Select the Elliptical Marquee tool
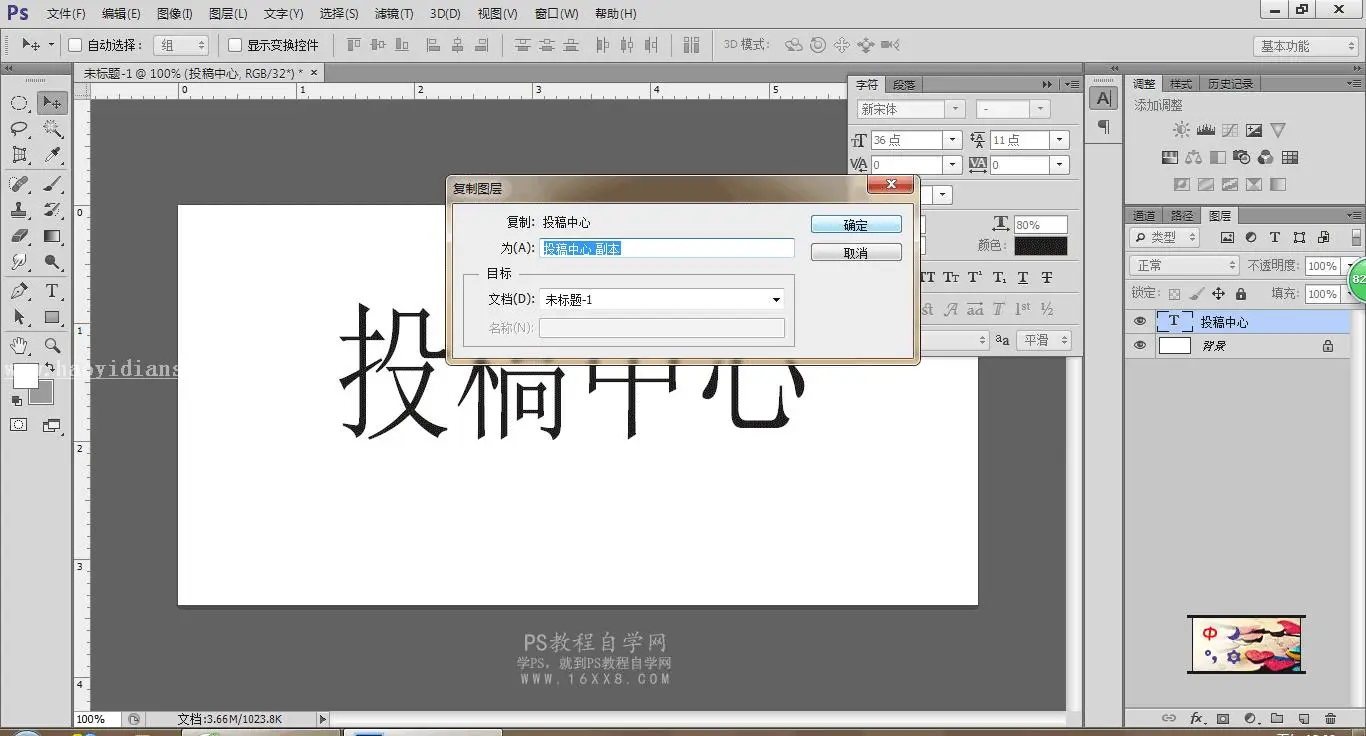Image resolution: width=1366 pixels, height=736 pixels. 19,103
